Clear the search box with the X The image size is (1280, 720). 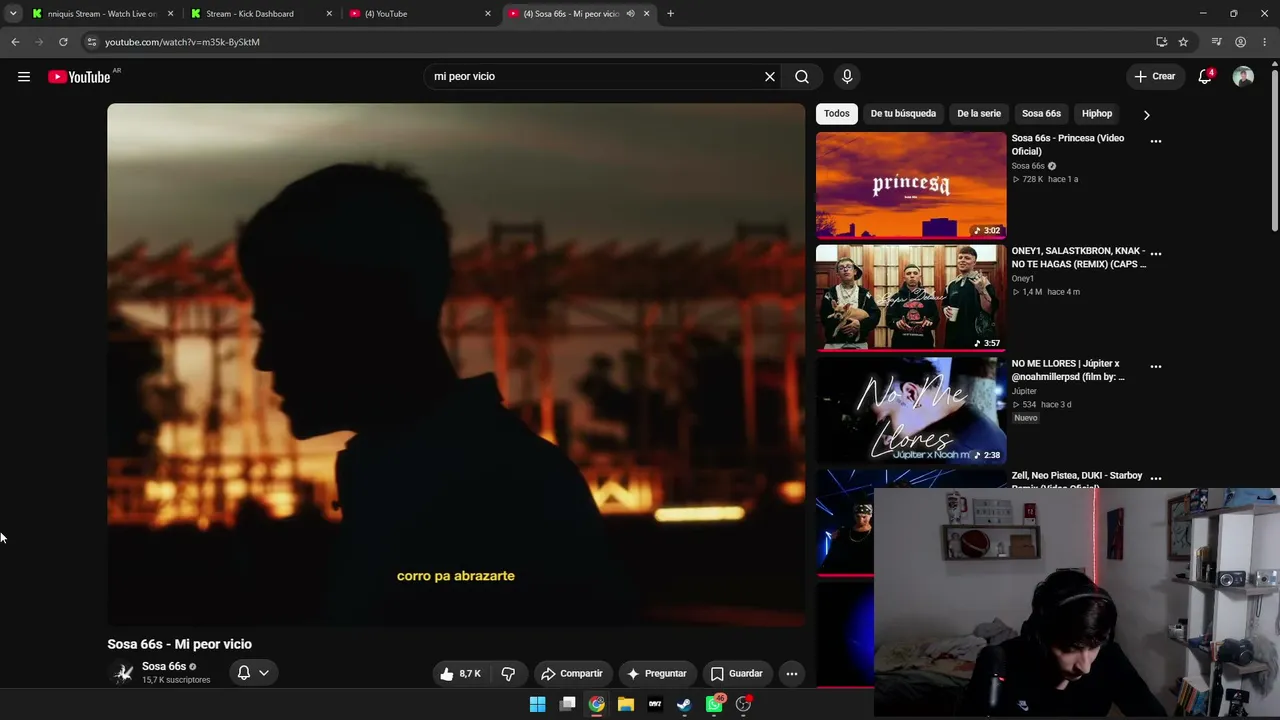(x=770, y=76)
